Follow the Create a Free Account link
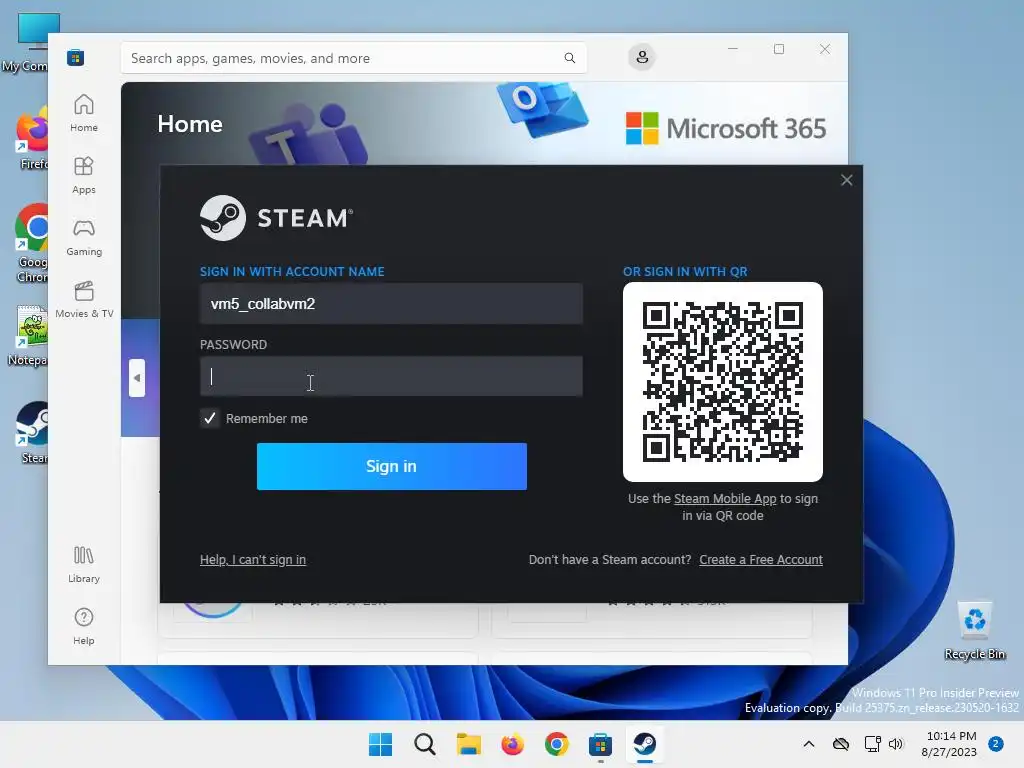The image size is (1024, 768). click(x=761, y=560)
